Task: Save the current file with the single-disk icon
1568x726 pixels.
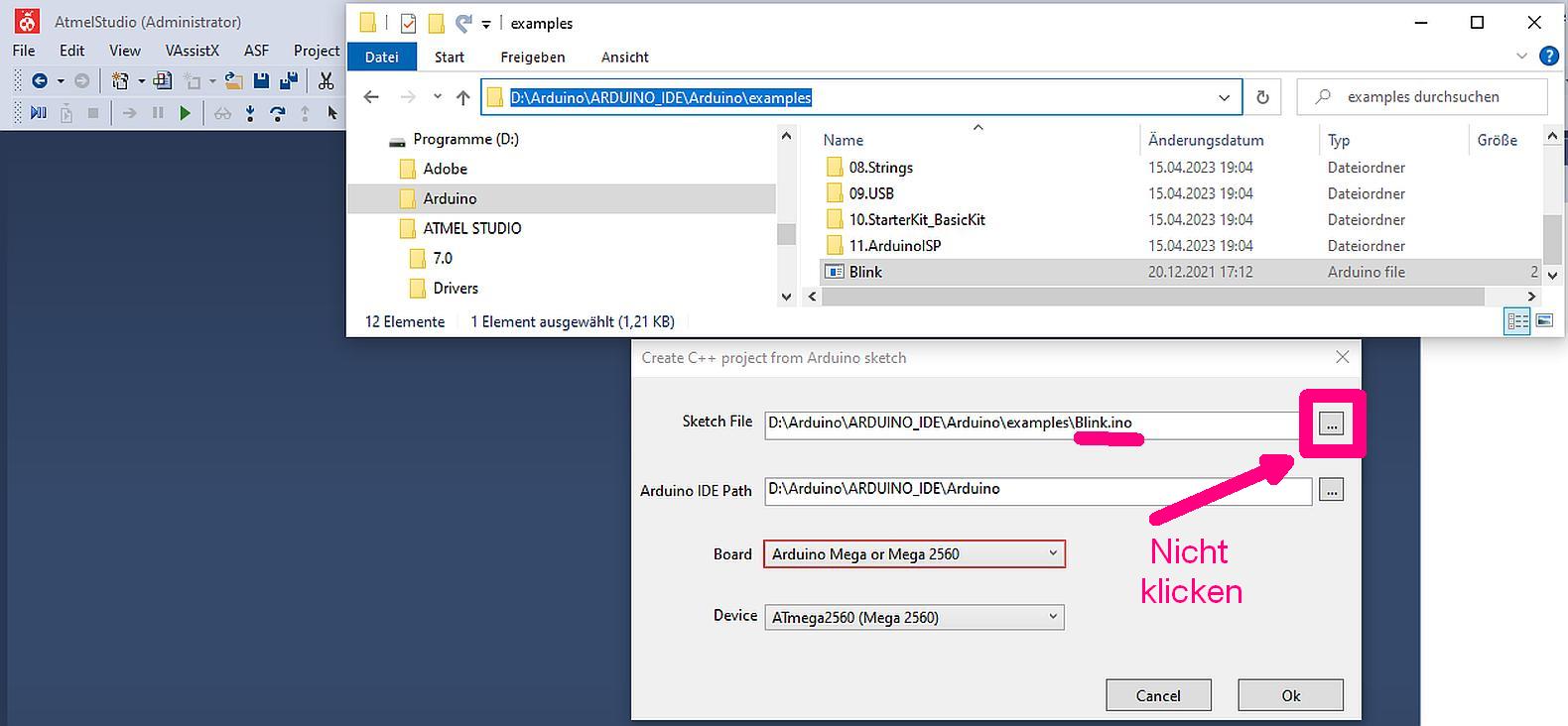Action: click(261, 80)
